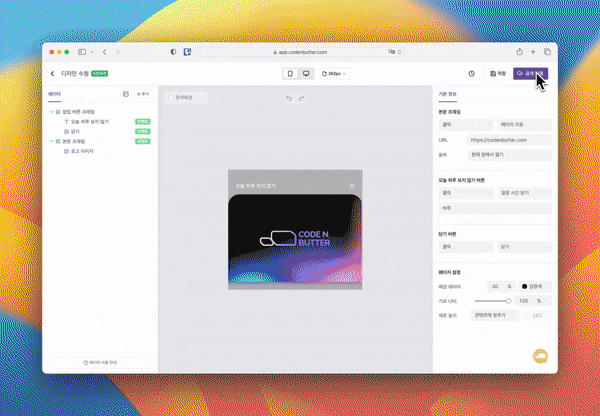Image resolution: width=600 pixels, height=416 pixels.
Task: Click the CODE N BUTTER banner image on canvas
Action: (x=295, y=238)
